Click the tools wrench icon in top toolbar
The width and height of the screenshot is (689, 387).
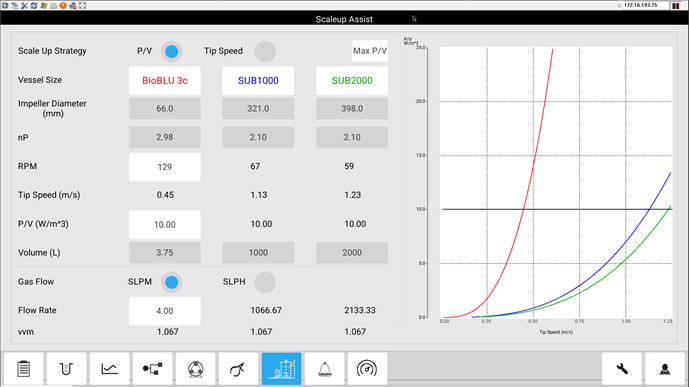pyautogui.click(x=24, y=6)
